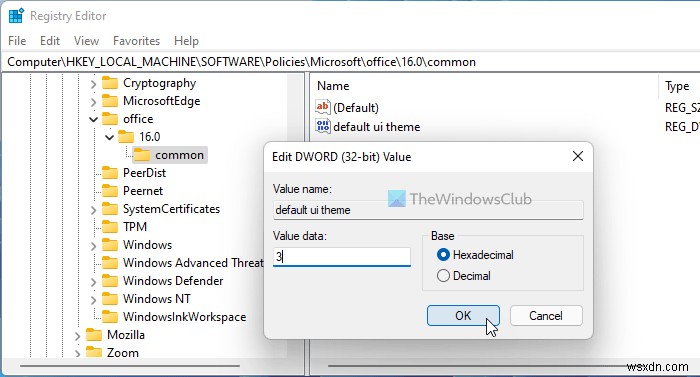Expand the Windows key

coord(93,246)
